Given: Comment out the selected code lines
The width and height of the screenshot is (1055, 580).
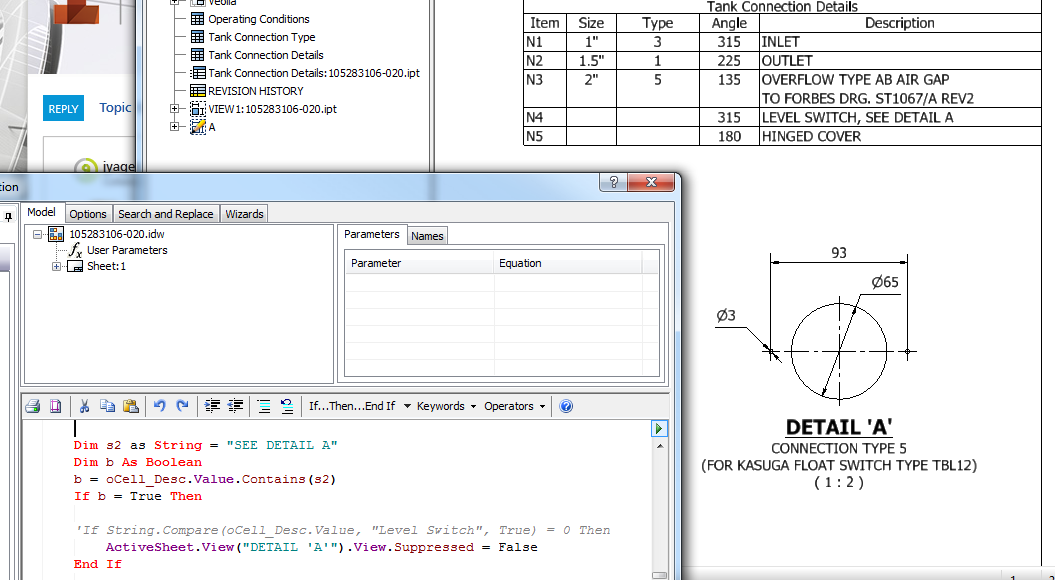Looking at the screenshot, I should [263, 406].
